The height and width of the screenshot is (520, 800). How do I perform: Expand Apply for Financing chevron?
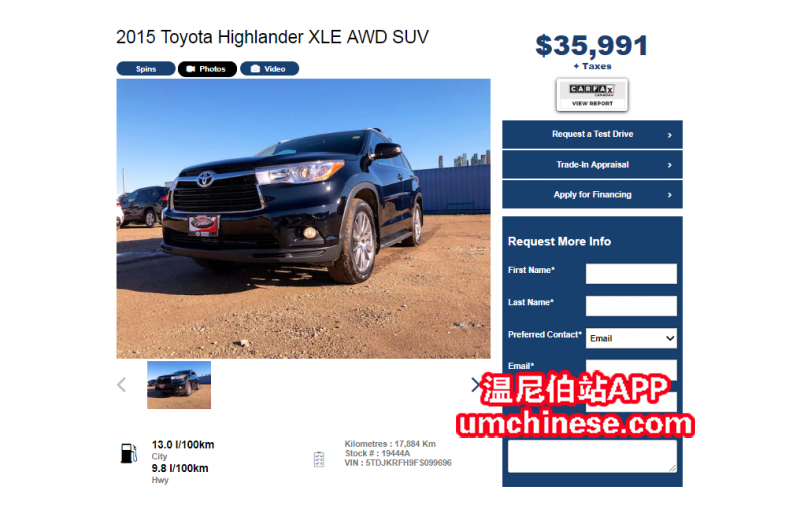click(x=669, y=195)
